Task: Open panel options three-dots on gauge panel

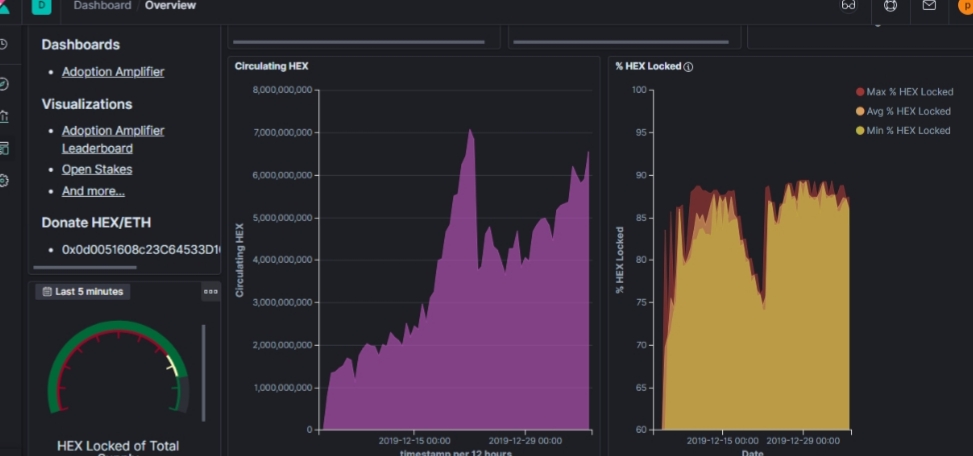Action: click(211, 292)
